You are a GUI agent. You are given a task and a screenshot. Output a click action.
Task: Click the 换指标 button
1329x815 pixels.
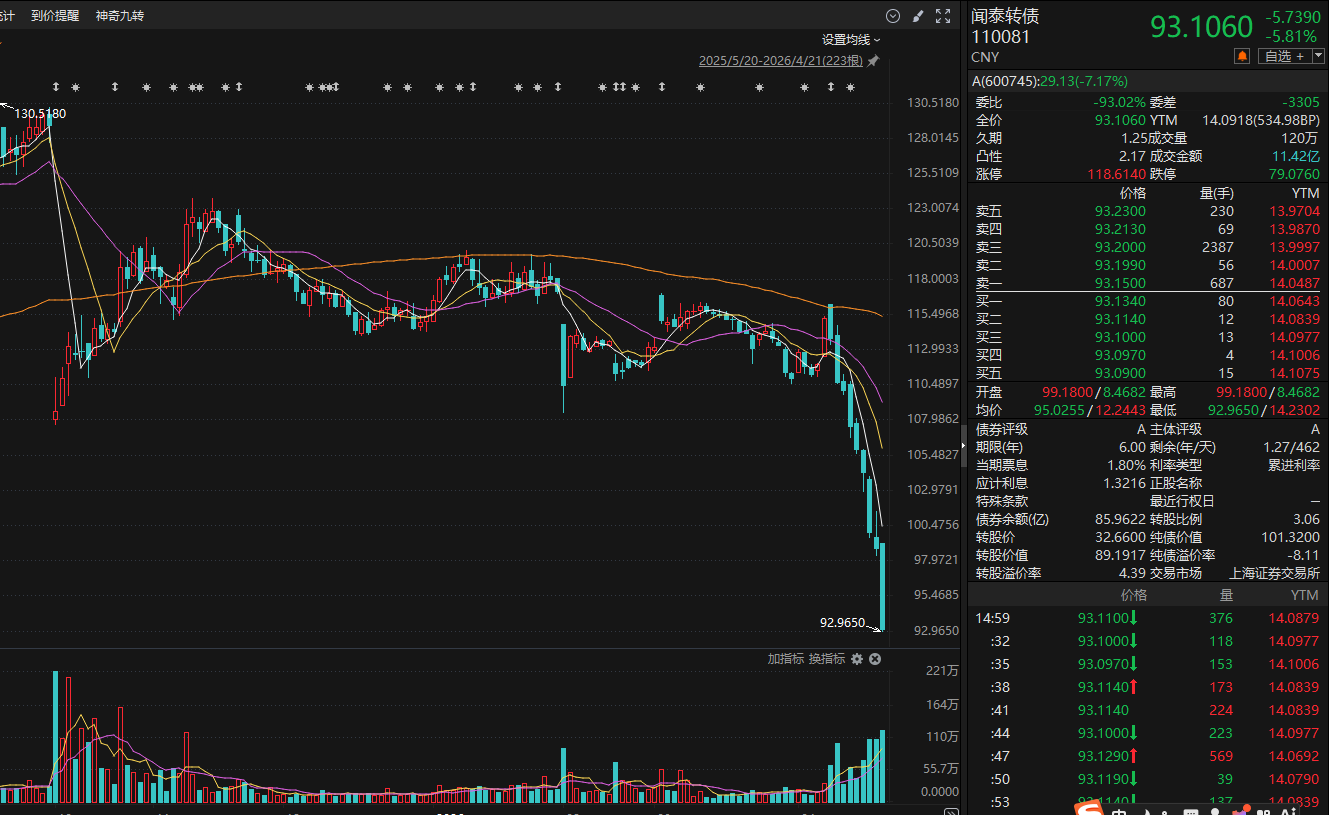[827, 659]
